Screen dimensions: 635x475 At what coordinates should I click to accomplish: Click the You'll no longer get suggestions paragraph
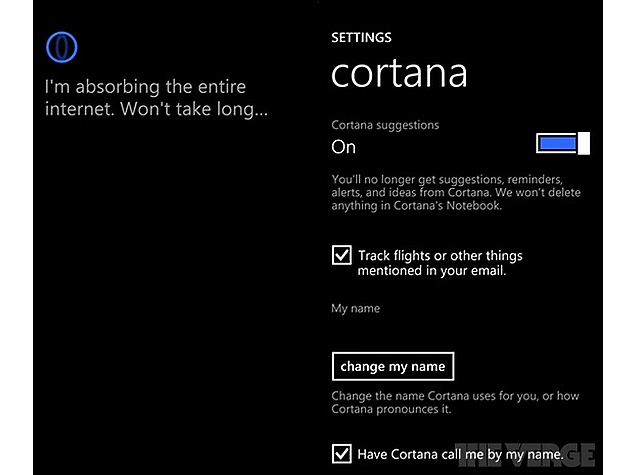[x=456, y=192]
